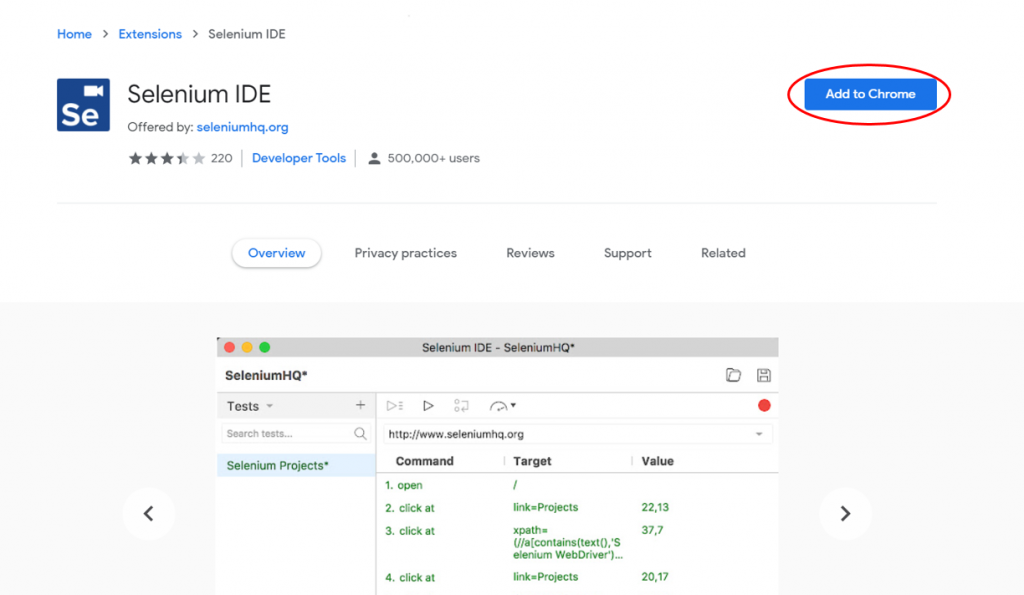The height and width of the screenshot is (595, 1024).
Task: Click the green maximize dot in screenshot
Action: point(264,347)
